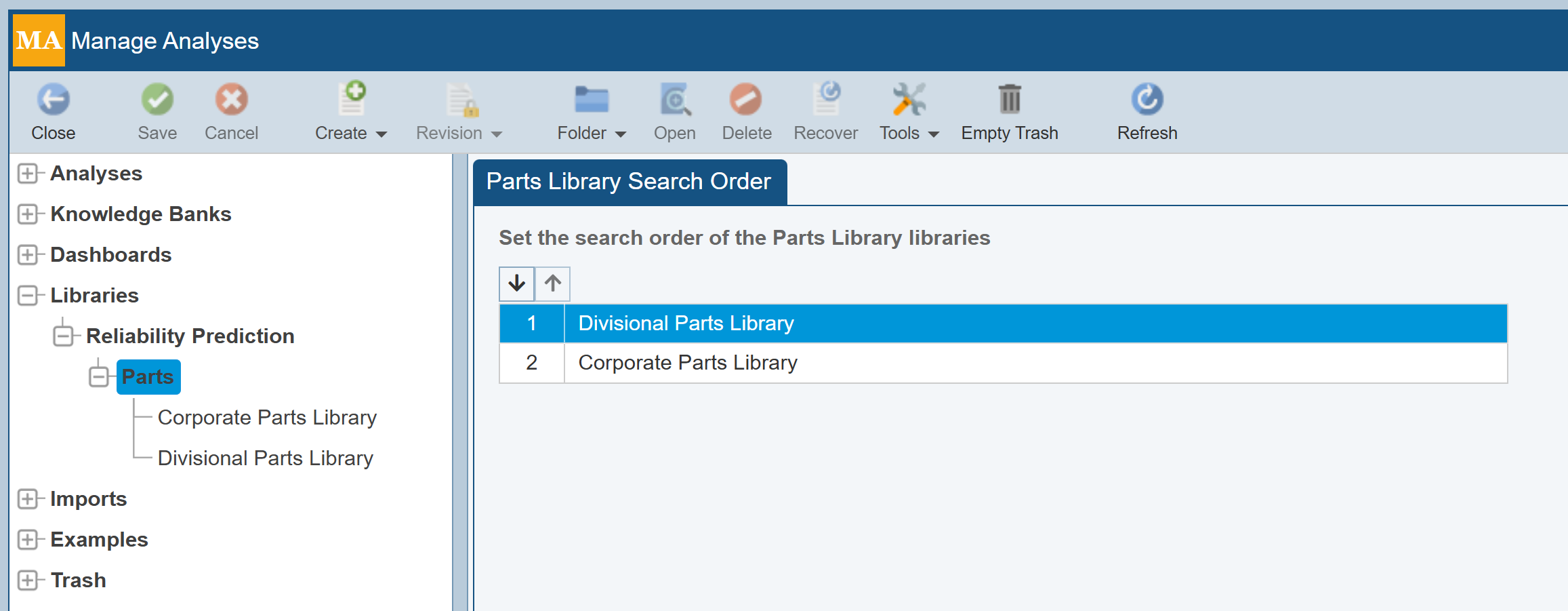Viewport: 1568px width, 611px height.
Task: Expand the Analyses tree node
Action: point(28,174)
